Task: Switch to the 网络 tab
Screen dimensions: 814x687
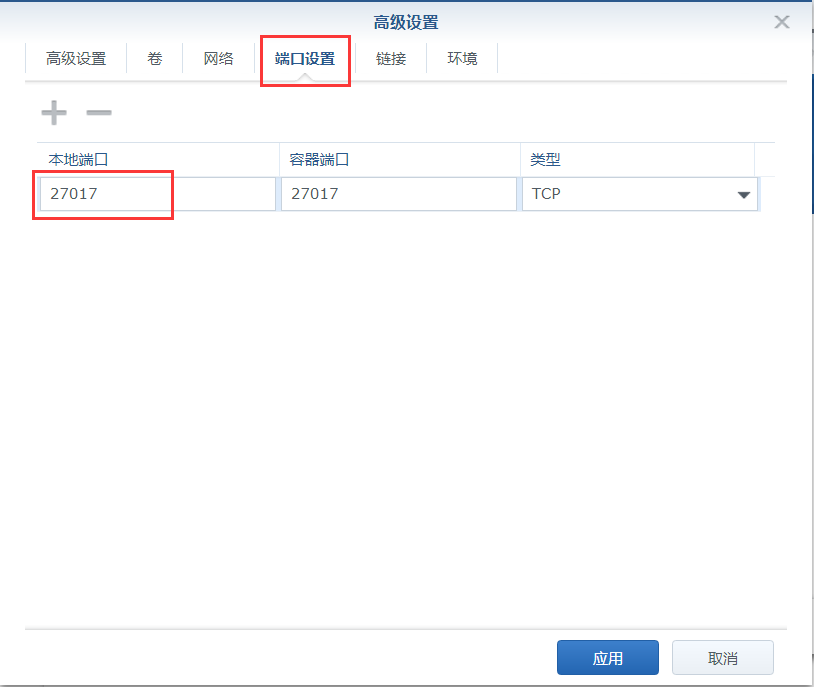Action: click(218, 58)
